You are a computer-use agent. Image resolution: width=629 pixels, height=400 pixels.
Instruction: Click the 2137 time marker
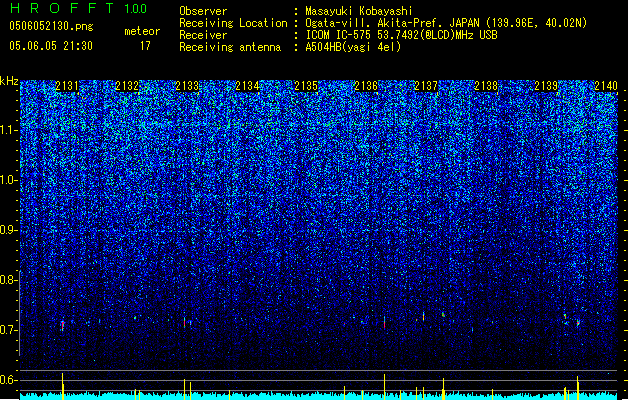426,86
